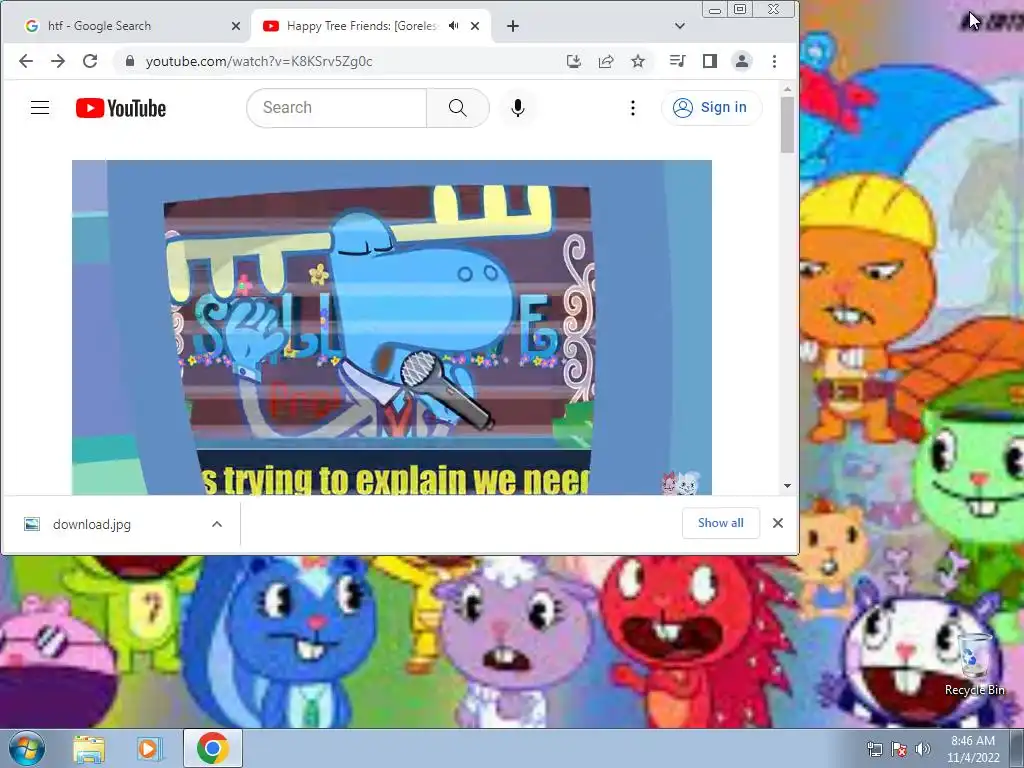The image size is (1024, 768).
Task: Open the volume control in tray
Action: pos(923,749)
